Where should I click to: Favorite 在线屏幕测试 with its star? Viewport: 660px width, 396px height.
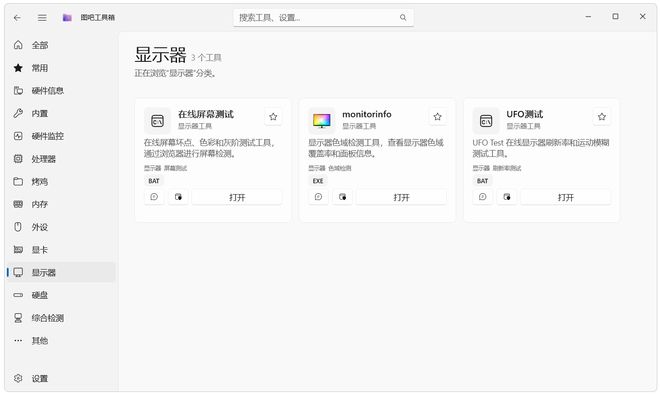[x=273, y=117]
